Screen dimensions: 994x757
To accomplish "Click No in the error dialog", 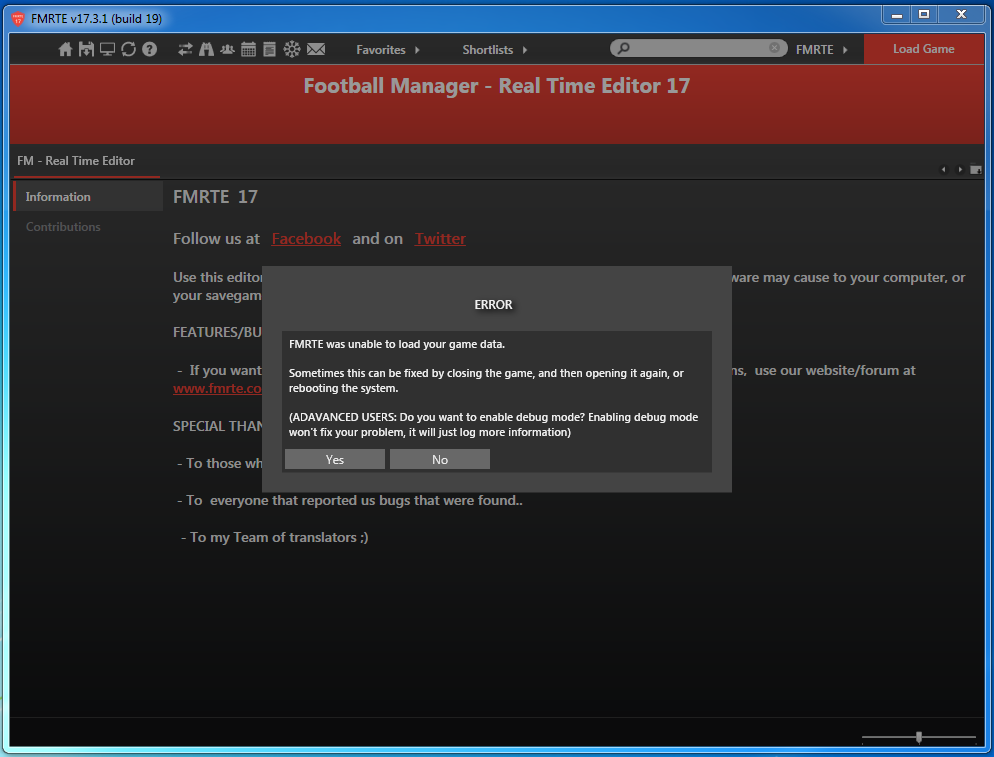I will click(440, 460).
